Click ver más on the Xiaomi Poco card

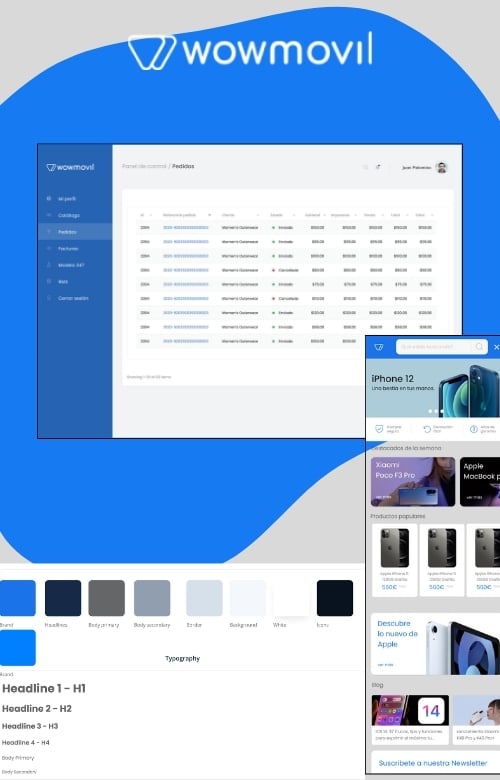383,497
